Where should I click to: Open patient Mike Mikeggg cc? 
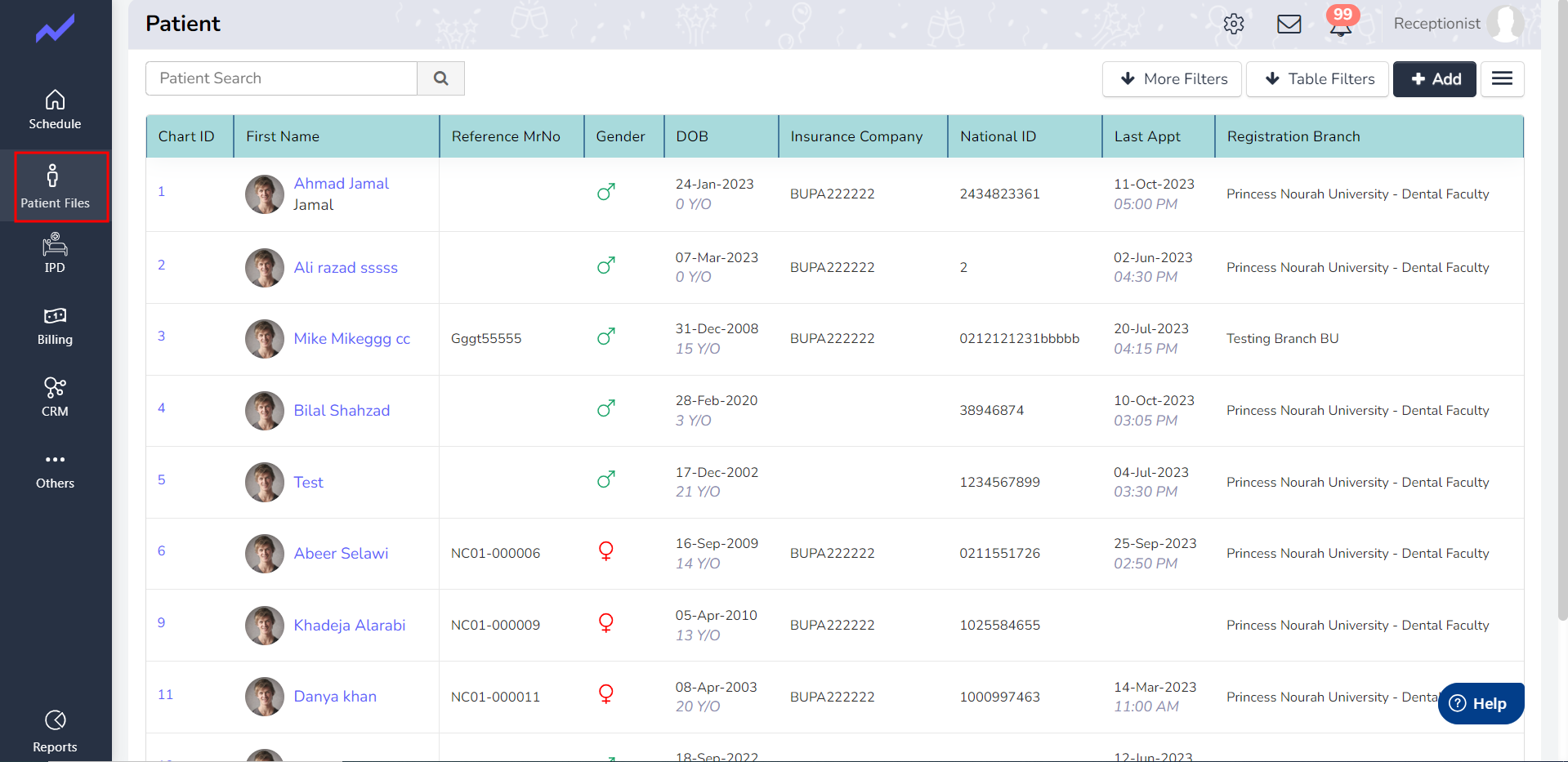tap(351, 339)
